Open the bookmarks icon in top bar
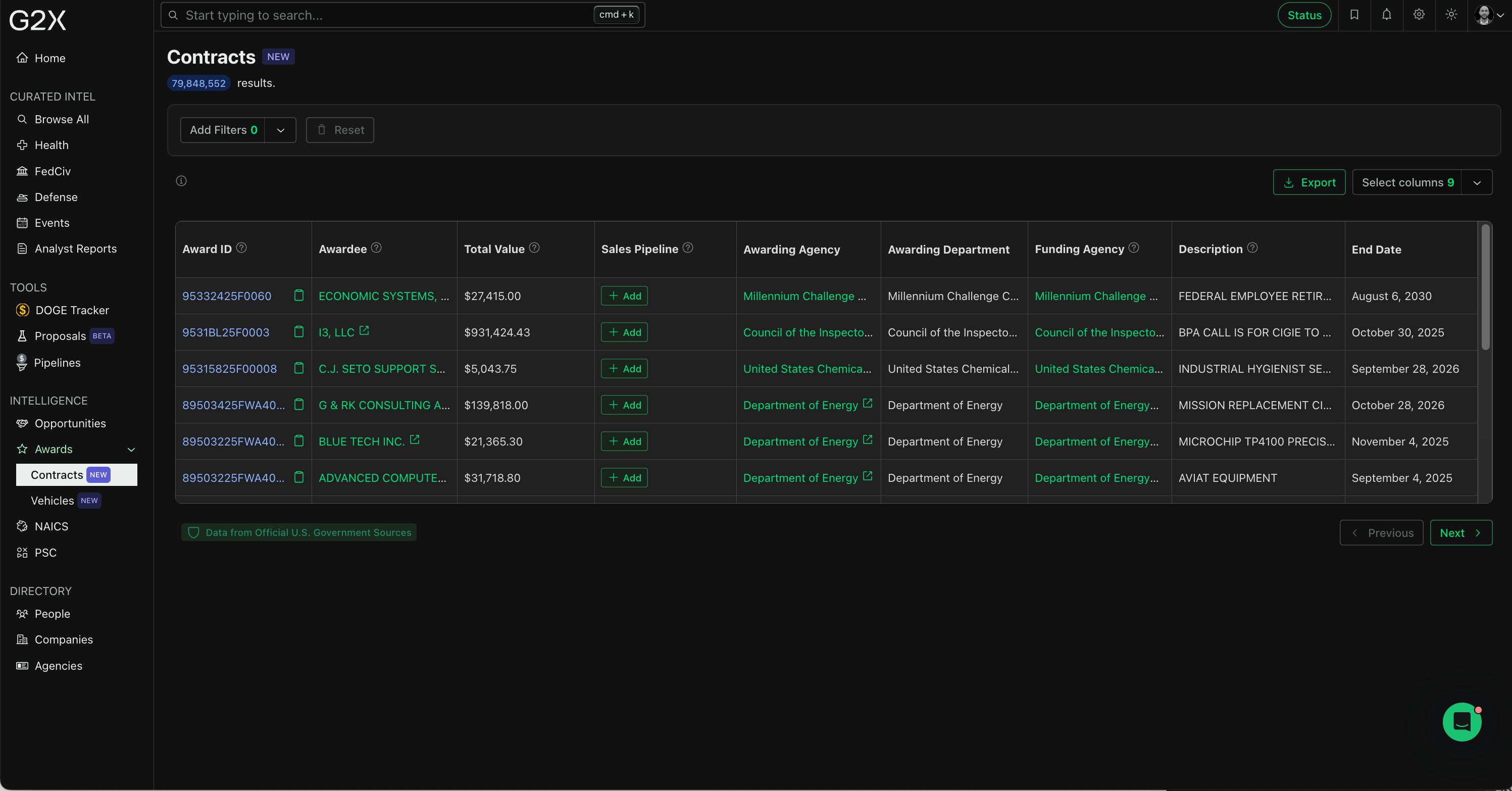The height and width of the screenshot is (791, 1512). click(x=1354, y=15)
